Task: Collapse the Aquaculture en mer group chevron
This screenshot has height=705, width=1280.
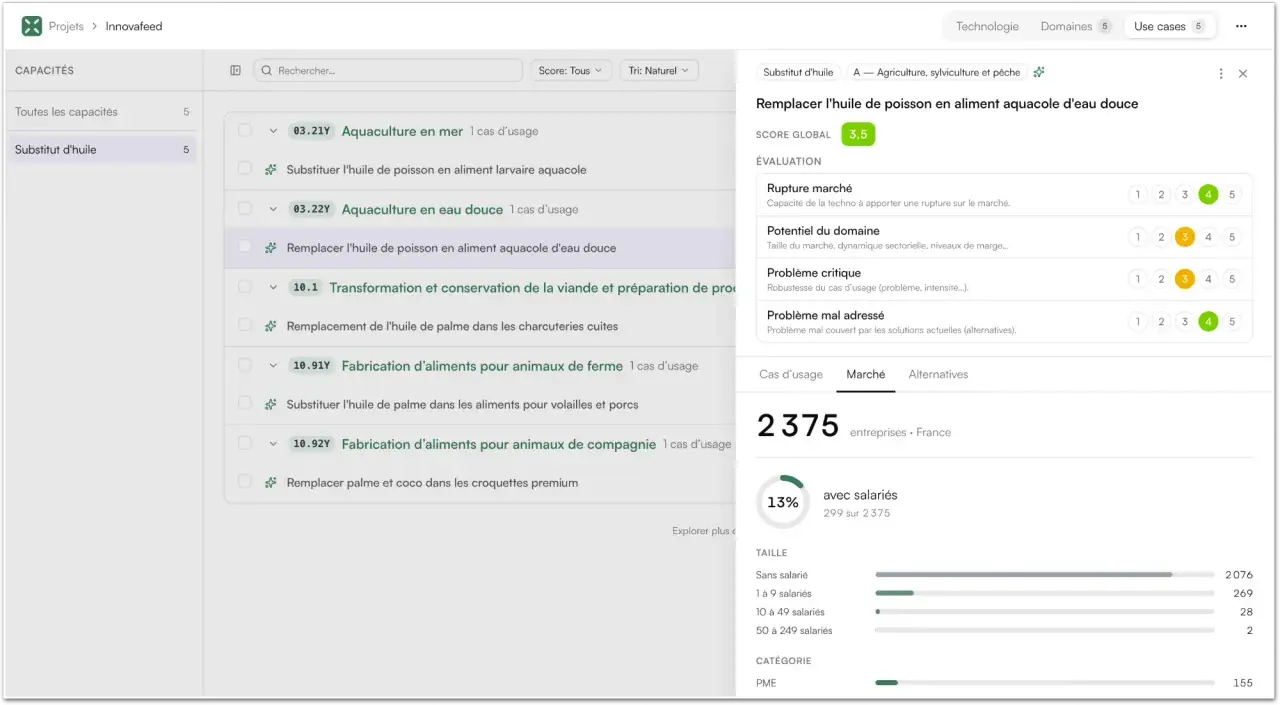Action: click(273, 131)
